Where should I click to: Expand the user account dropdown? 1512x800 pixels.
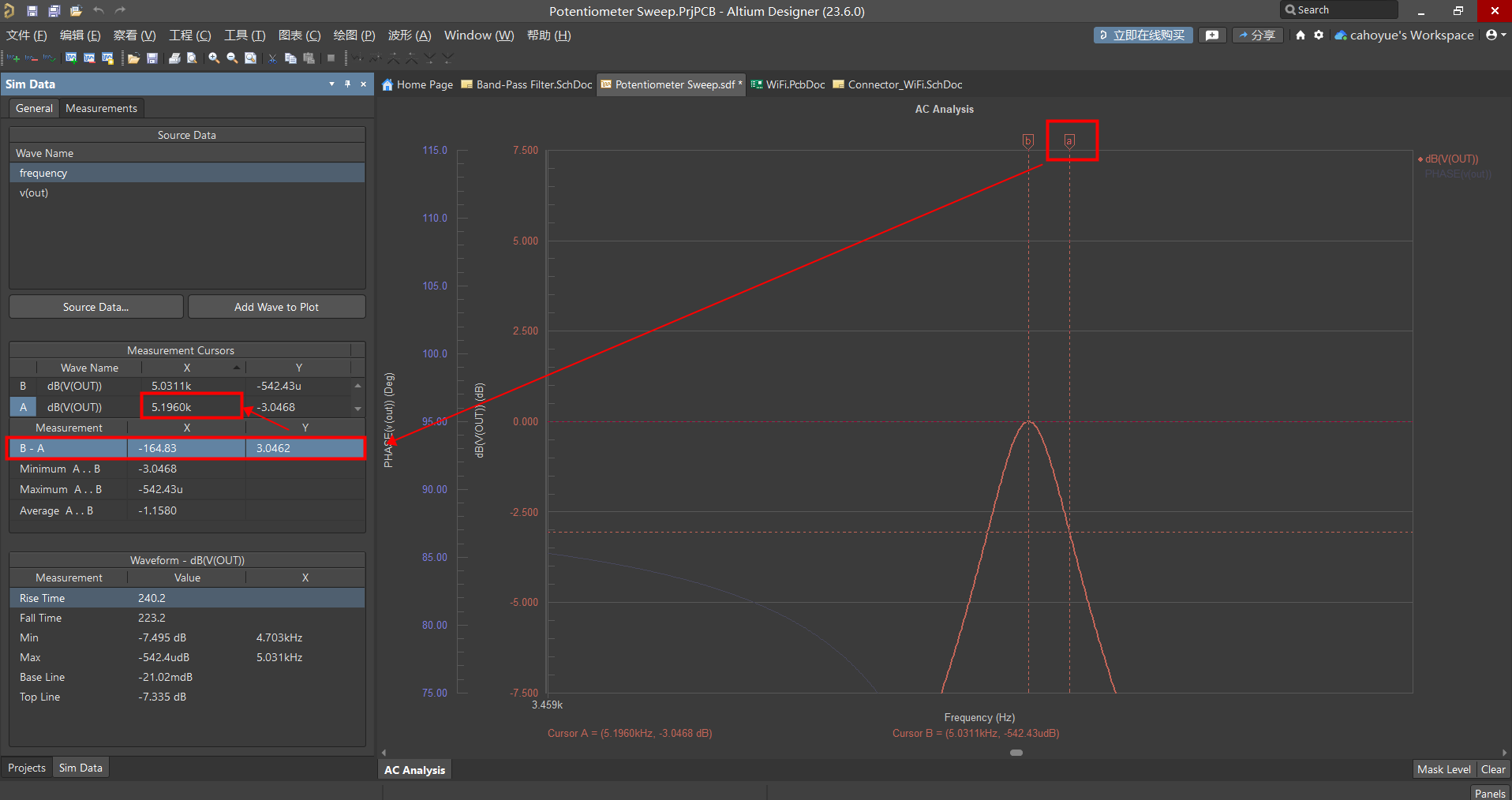coord(1495,35)
